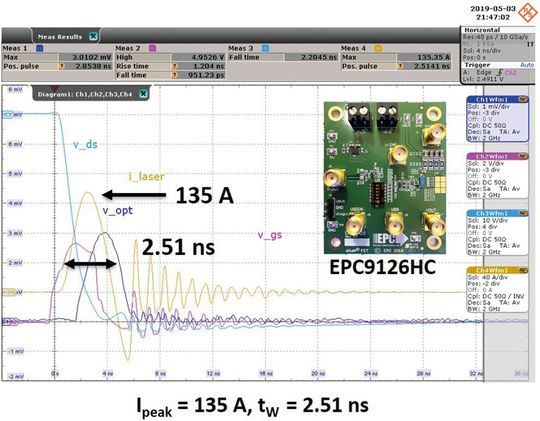
Task: Click the Meas 2 heading
Action: (x=128, y=48)
